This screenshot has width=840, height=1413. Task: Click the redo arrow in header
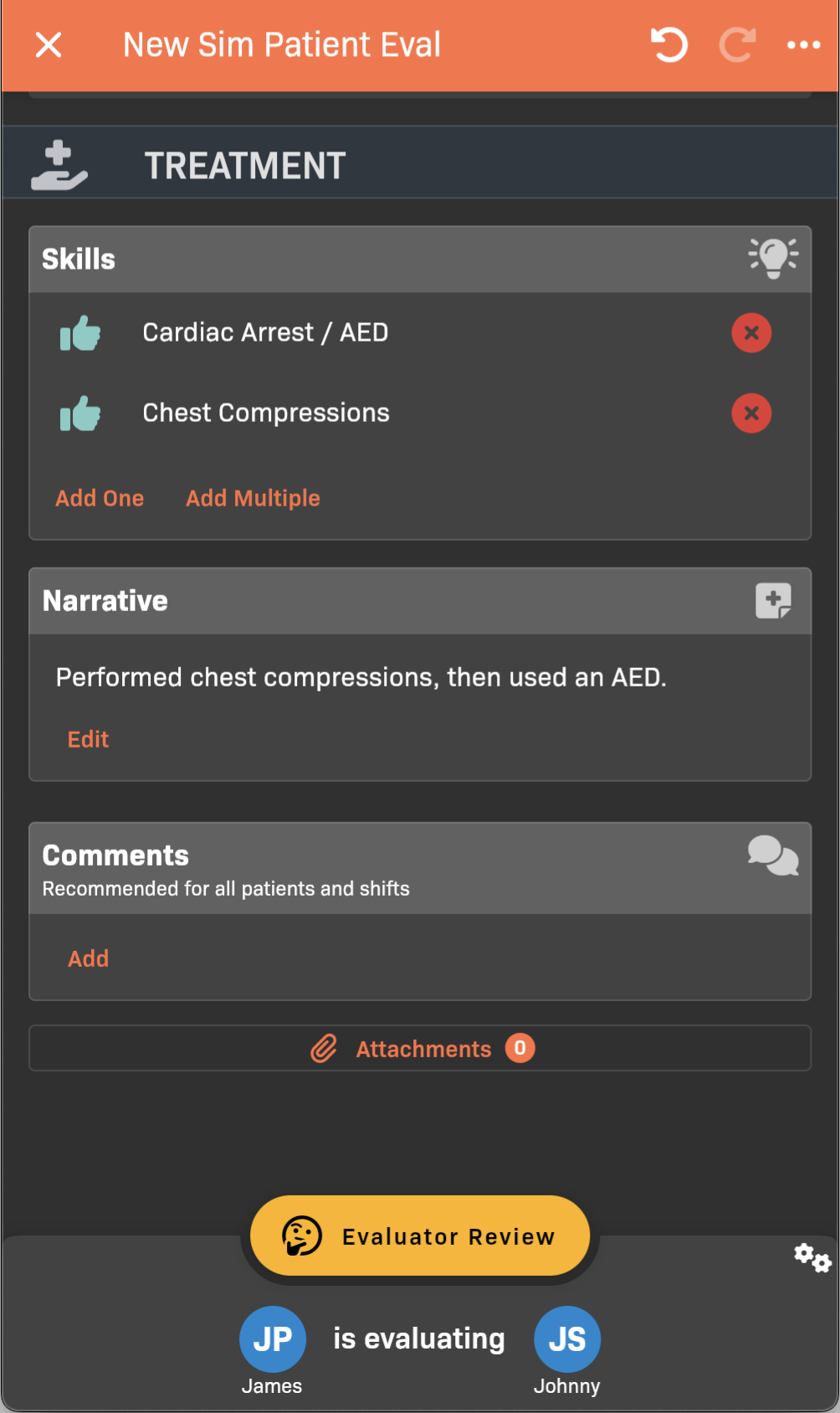point(737,45)
